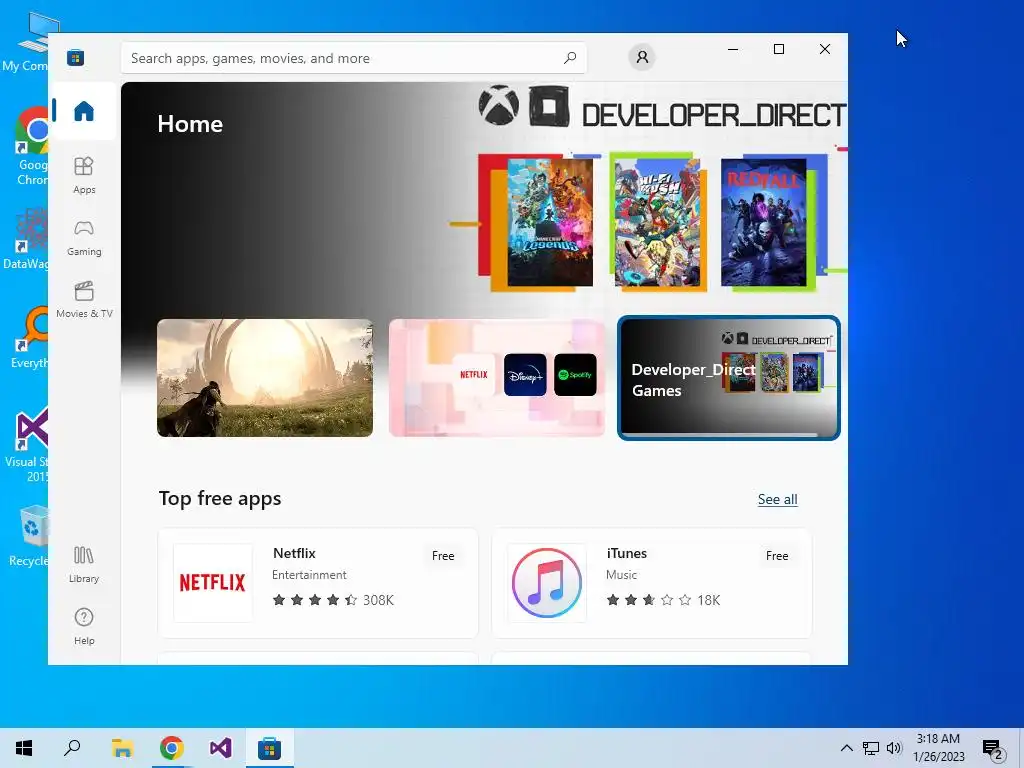Viewport: 1024px width, 768px height.
Task: Open the Apps section in the sidebar
Action: pyautogui.click(x=84, y=175)
